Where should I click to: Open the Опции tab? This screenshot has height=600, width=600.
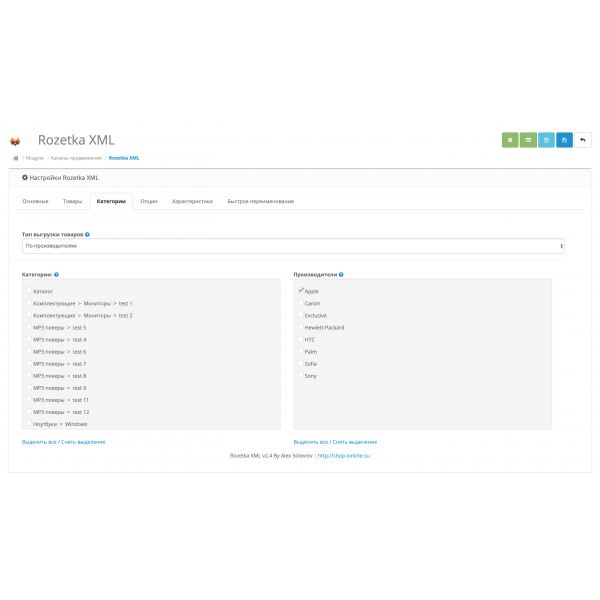coord(149,201)
